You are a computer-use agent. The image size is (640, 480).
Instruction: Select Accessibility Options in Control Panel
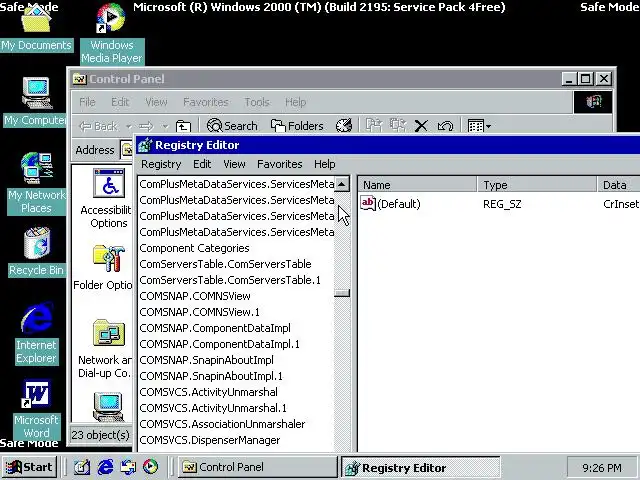coord(109,199)
